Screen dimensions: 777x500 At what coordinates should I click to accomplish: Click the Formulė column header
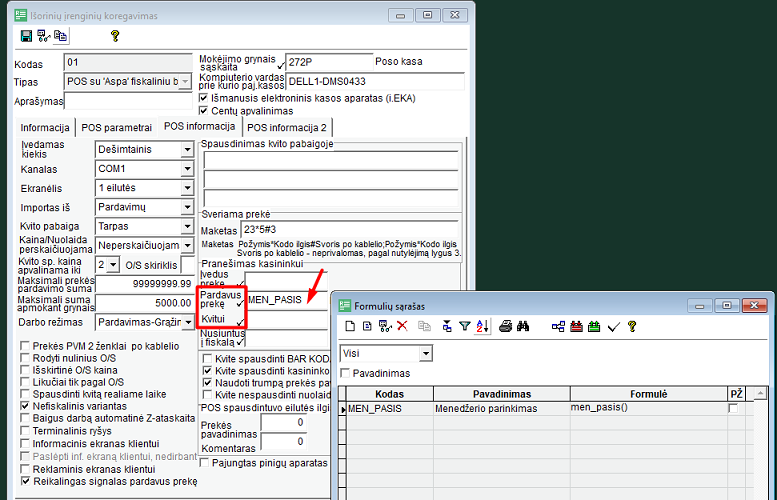click(x=649, y=394)
